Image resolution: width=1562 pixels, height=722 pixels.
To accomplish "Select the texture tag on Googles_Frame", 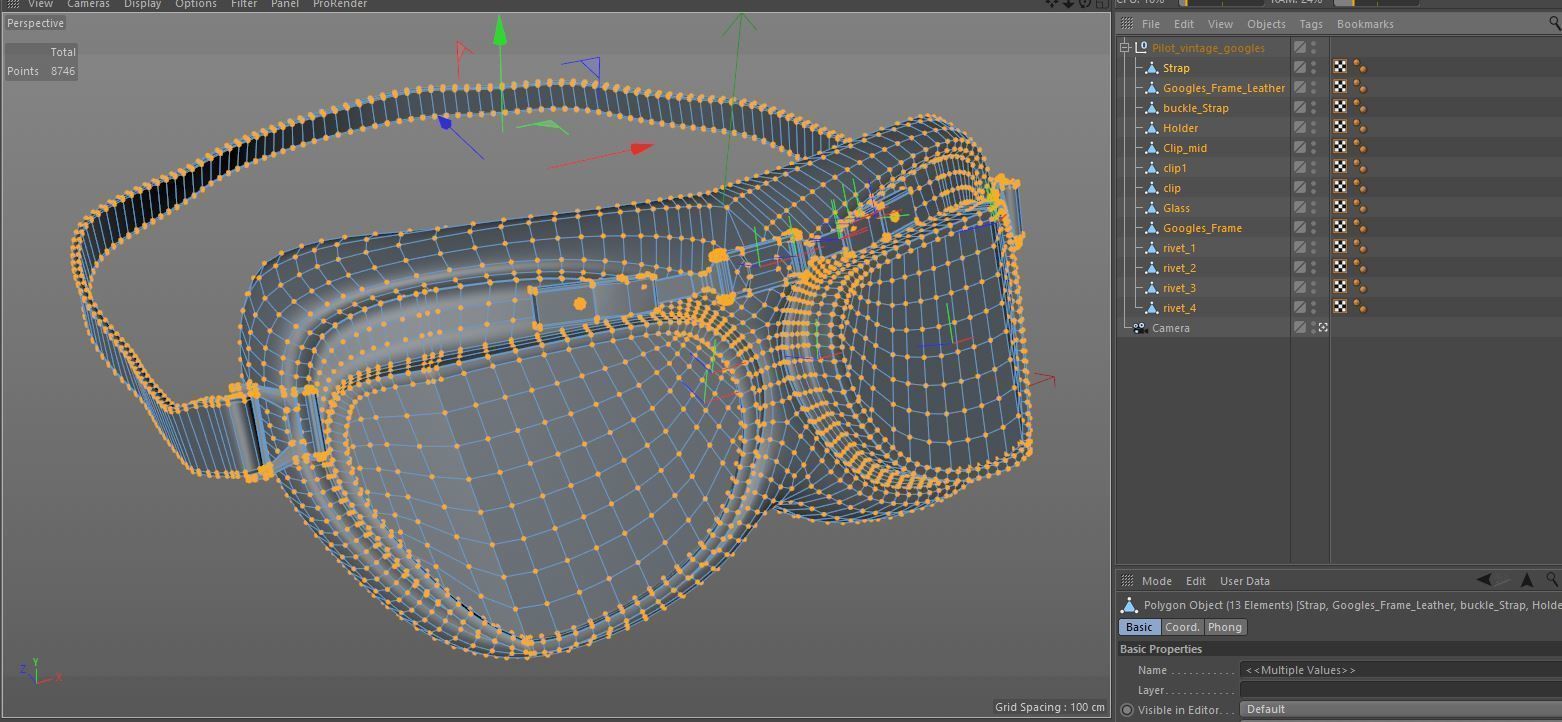I will click(x=1340, y=227).
